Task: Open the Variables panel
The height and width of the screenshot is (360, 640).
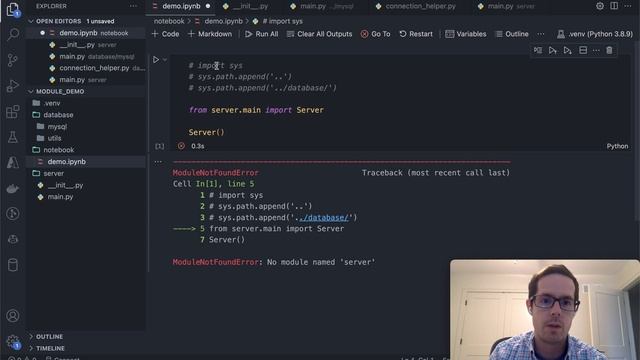Action: [466, 34]
